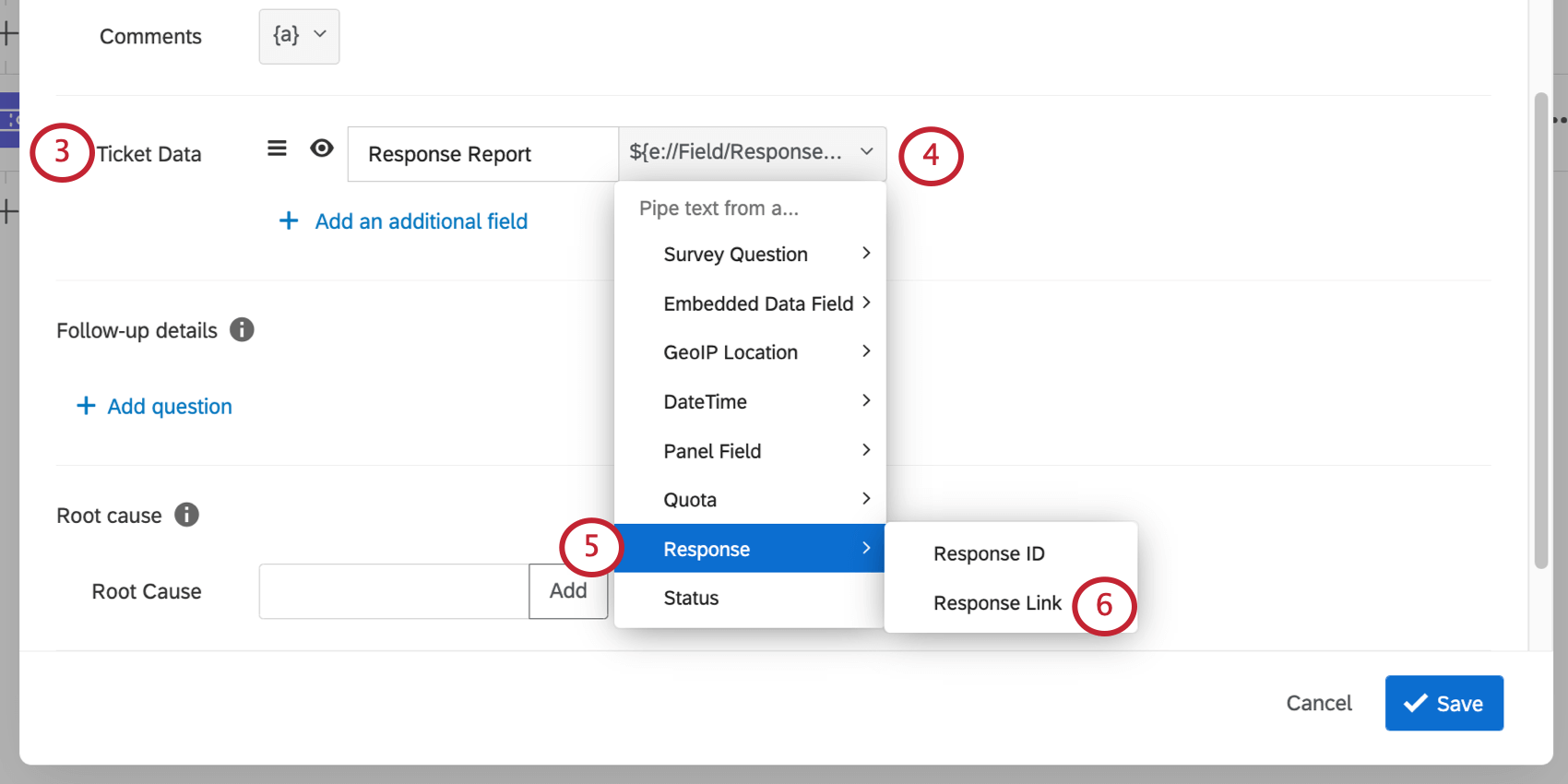Expand the DateTime submenu arrow
This screenshot has width=1568, height=784.
865,401
